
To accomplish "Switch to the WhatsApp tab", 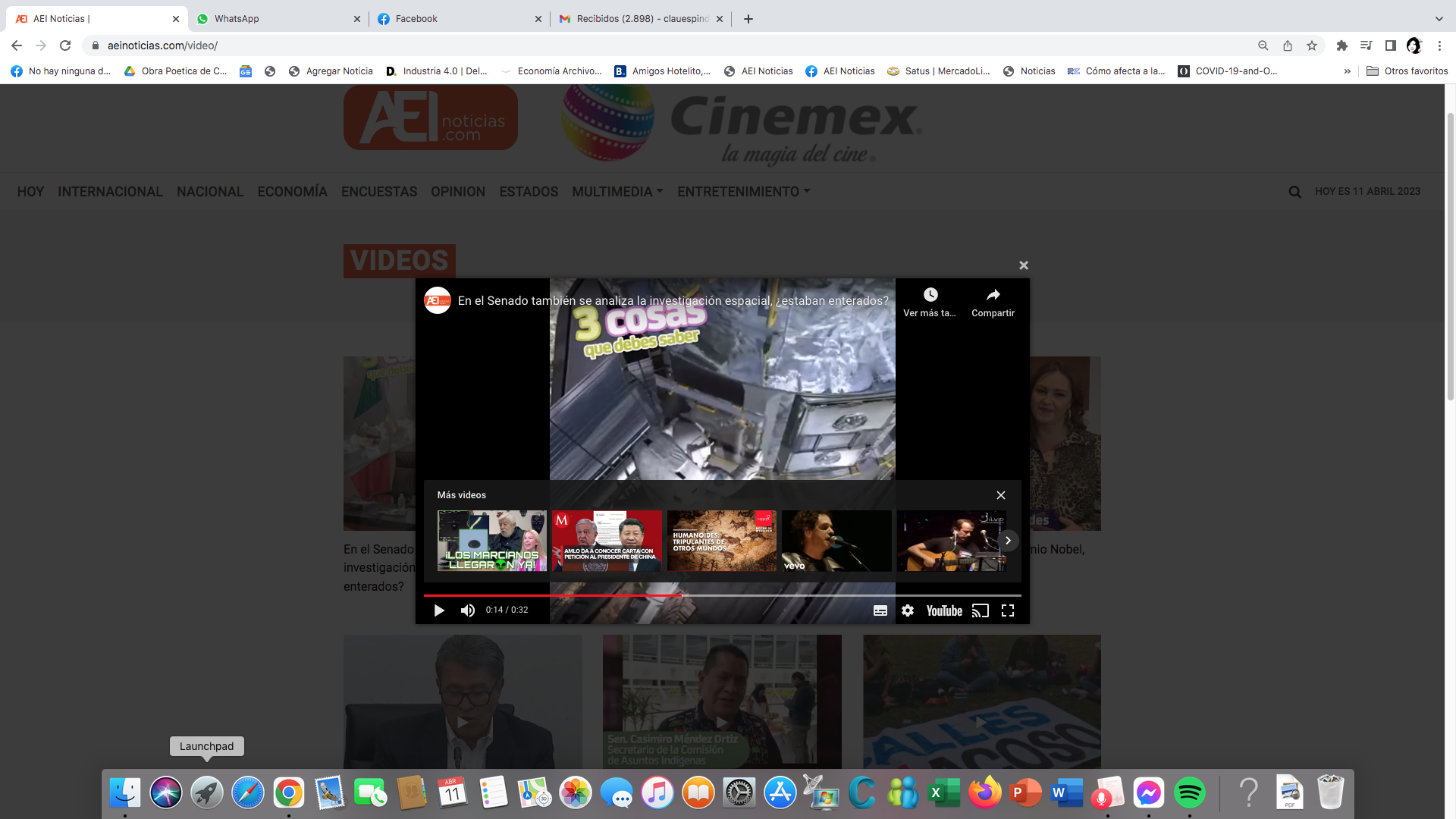I will [278, 19].
